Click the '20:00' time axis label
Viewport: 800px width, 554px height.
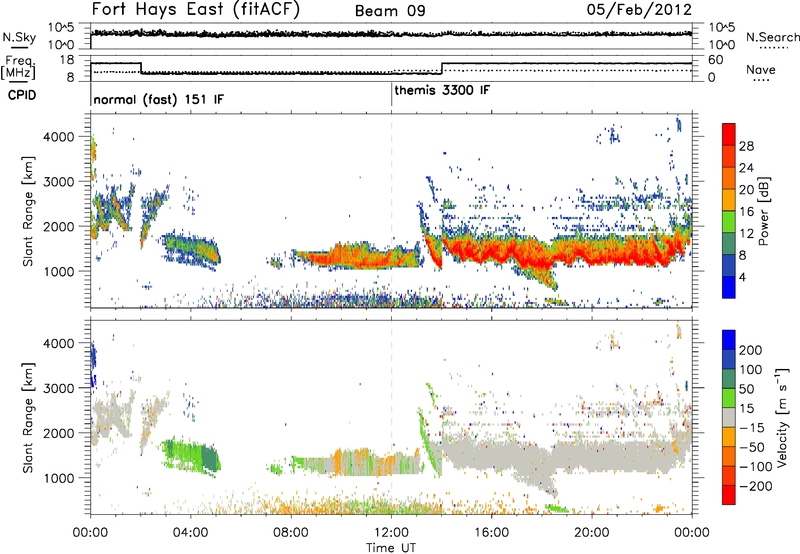point(592,533)
